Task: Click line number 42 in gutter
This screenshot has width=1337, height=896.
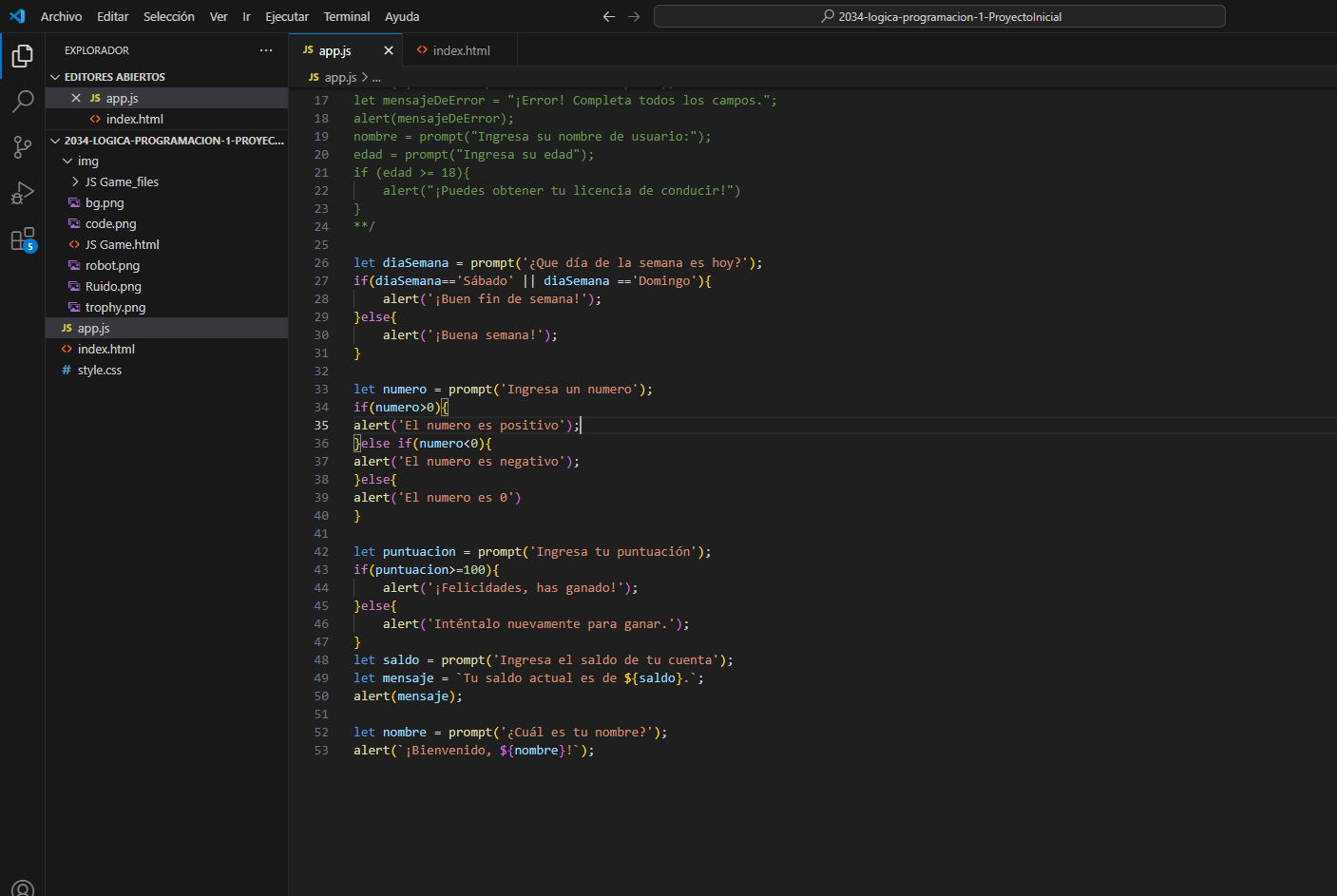Action: pyautogui.click(x=321, y=551)
